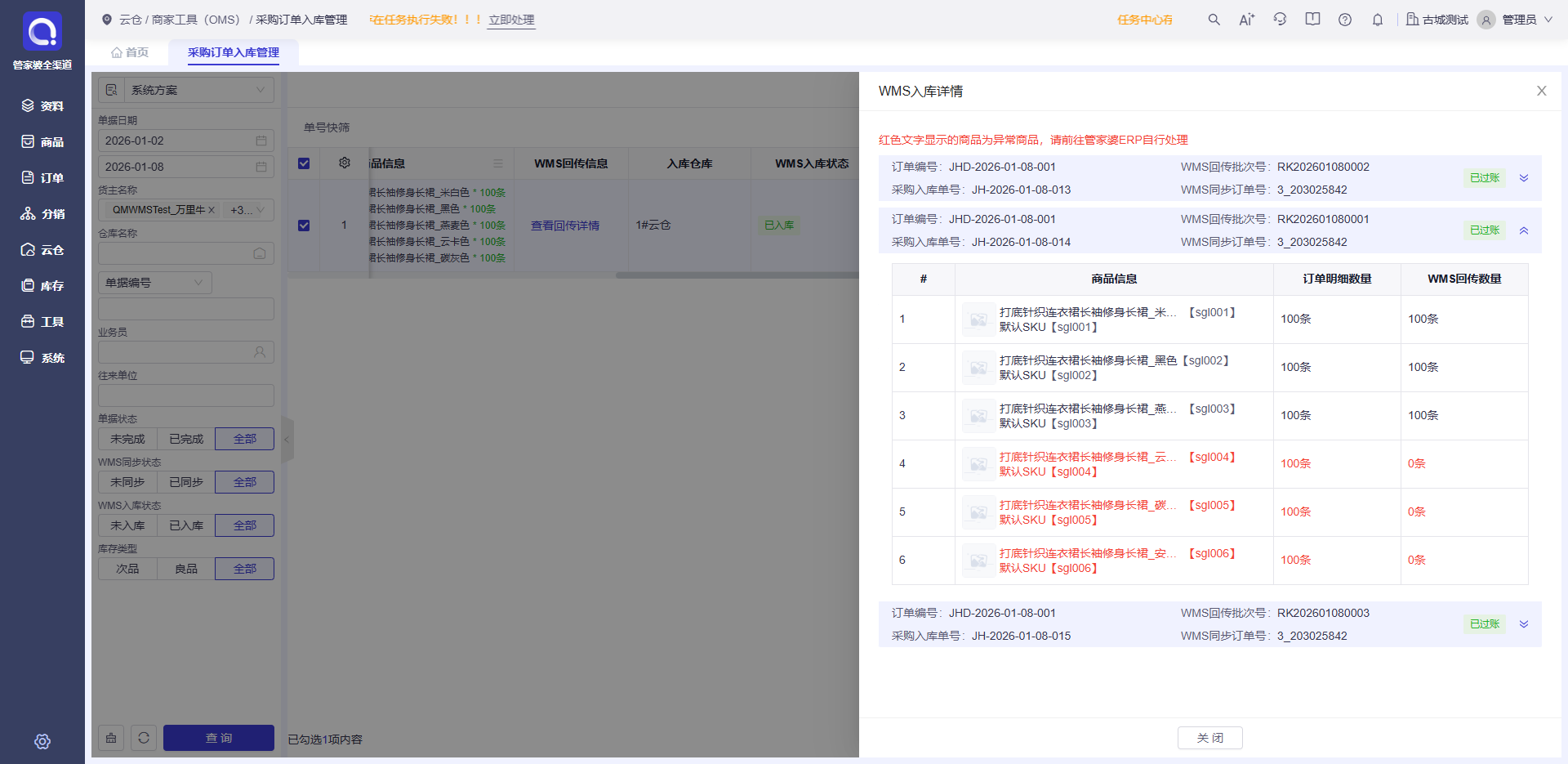Screen dimensions: 1568x764
Task: Open the 单据编号 field type dropdown
Action: click(x=155, y=283)
